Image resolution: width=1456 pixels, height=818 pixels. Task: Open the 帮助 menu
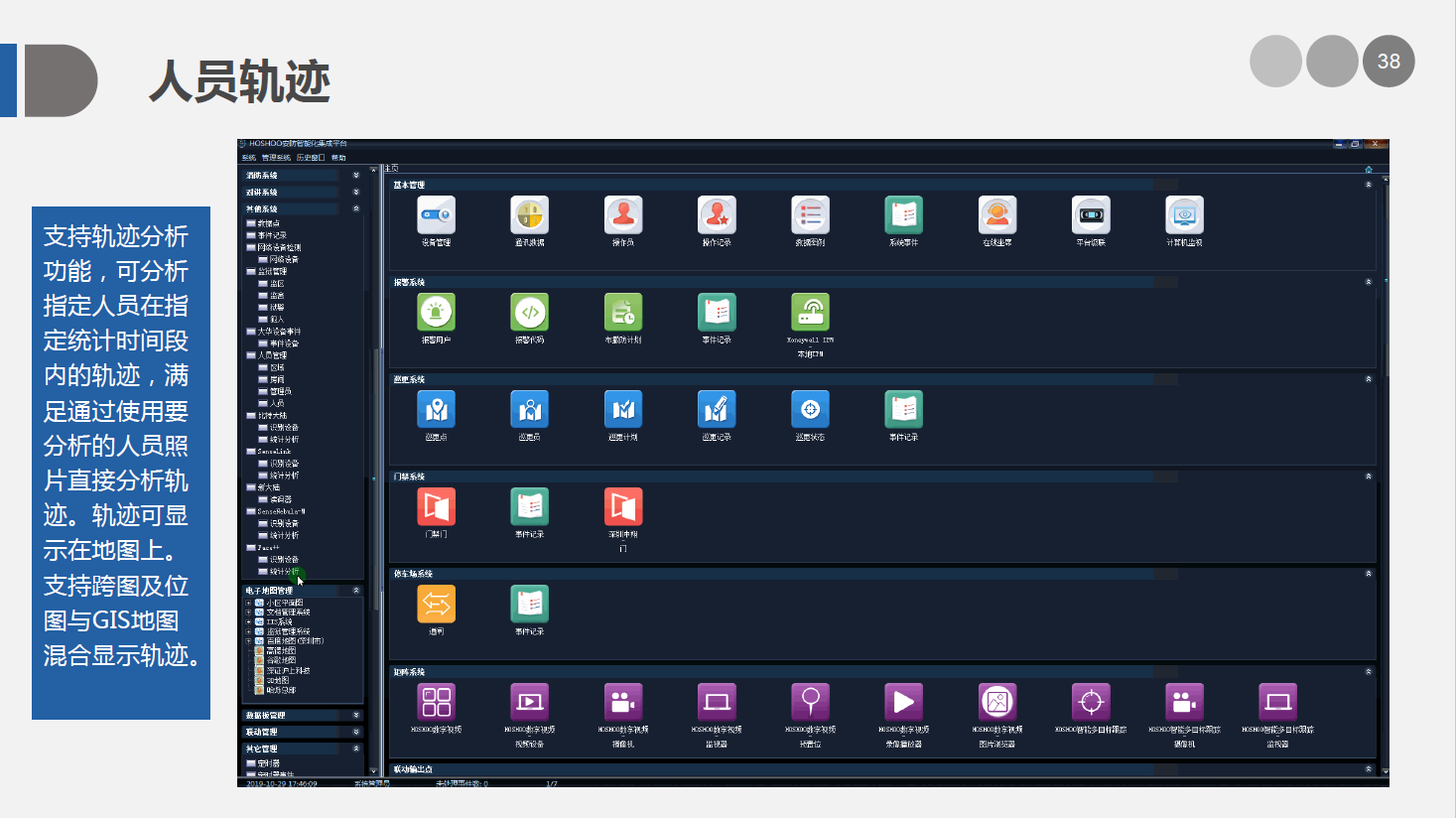point(338,158)
